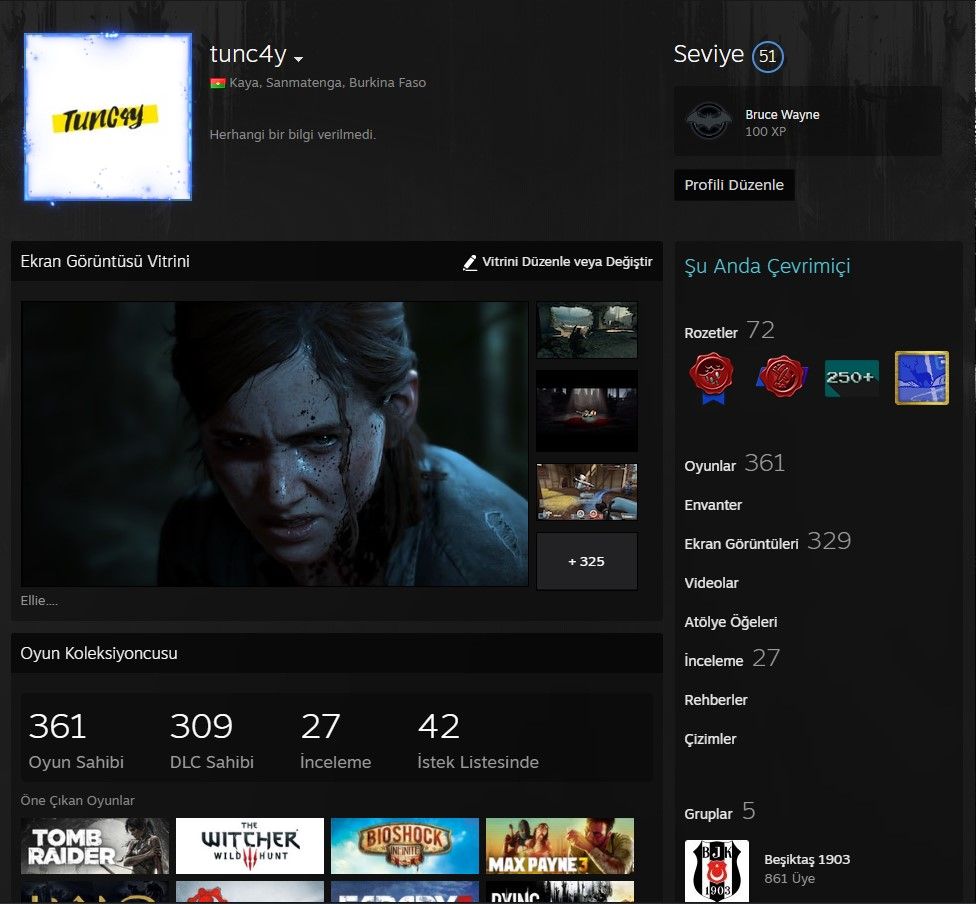Screen dimensions: 976x904
Task: Open the Seviye 51 level badge
Action: coord(767,56)
